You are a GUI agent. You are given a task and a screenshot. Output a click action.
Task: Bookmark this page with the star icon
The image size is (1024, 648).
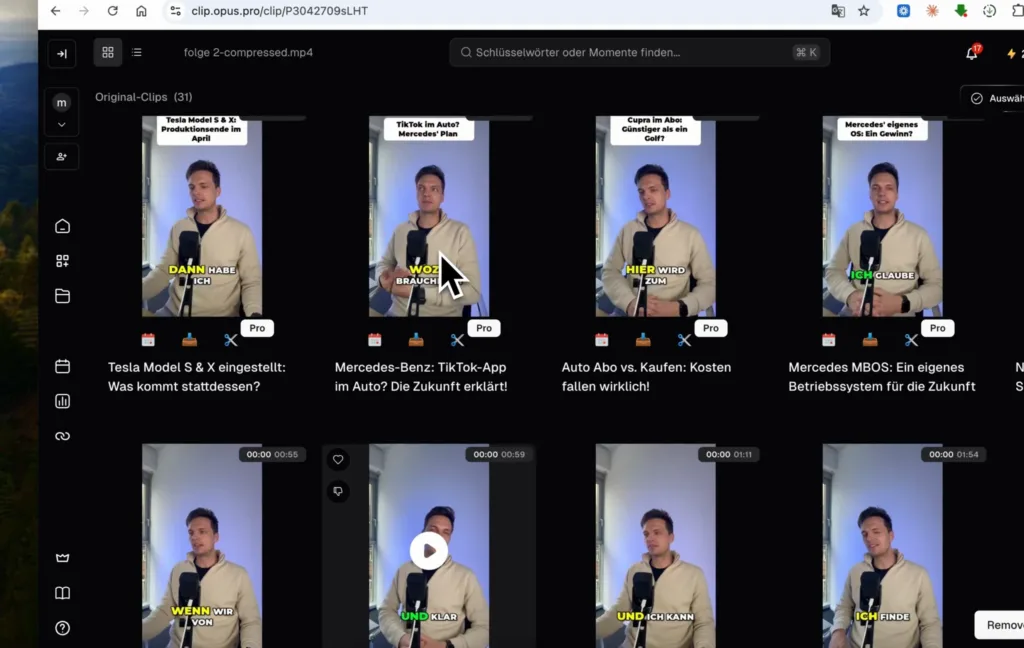click(x=864, y=11)
